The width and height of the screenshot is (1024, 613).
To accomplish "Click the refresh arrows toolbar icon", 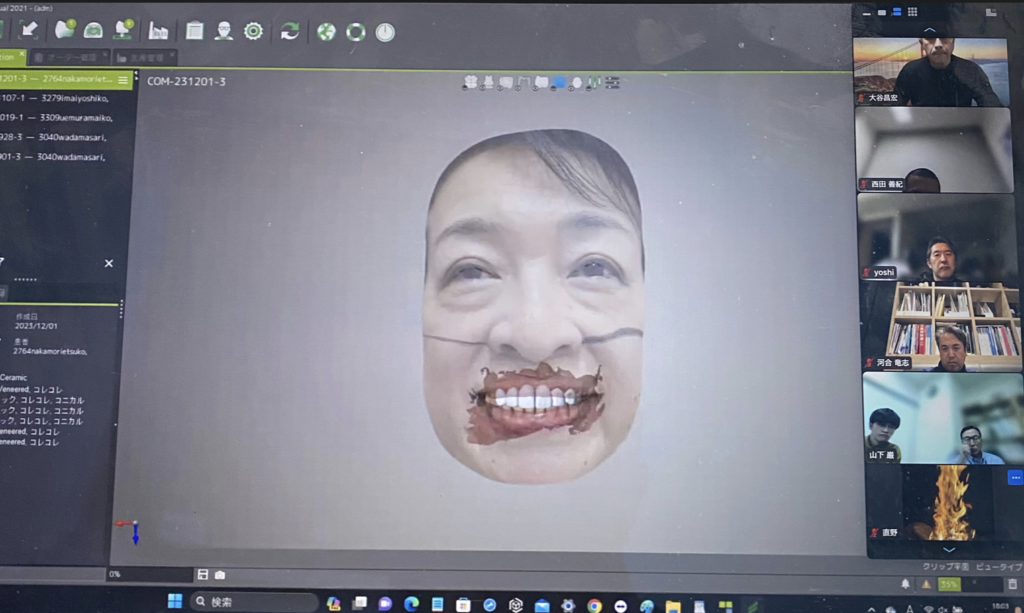I will click(289, 31).
